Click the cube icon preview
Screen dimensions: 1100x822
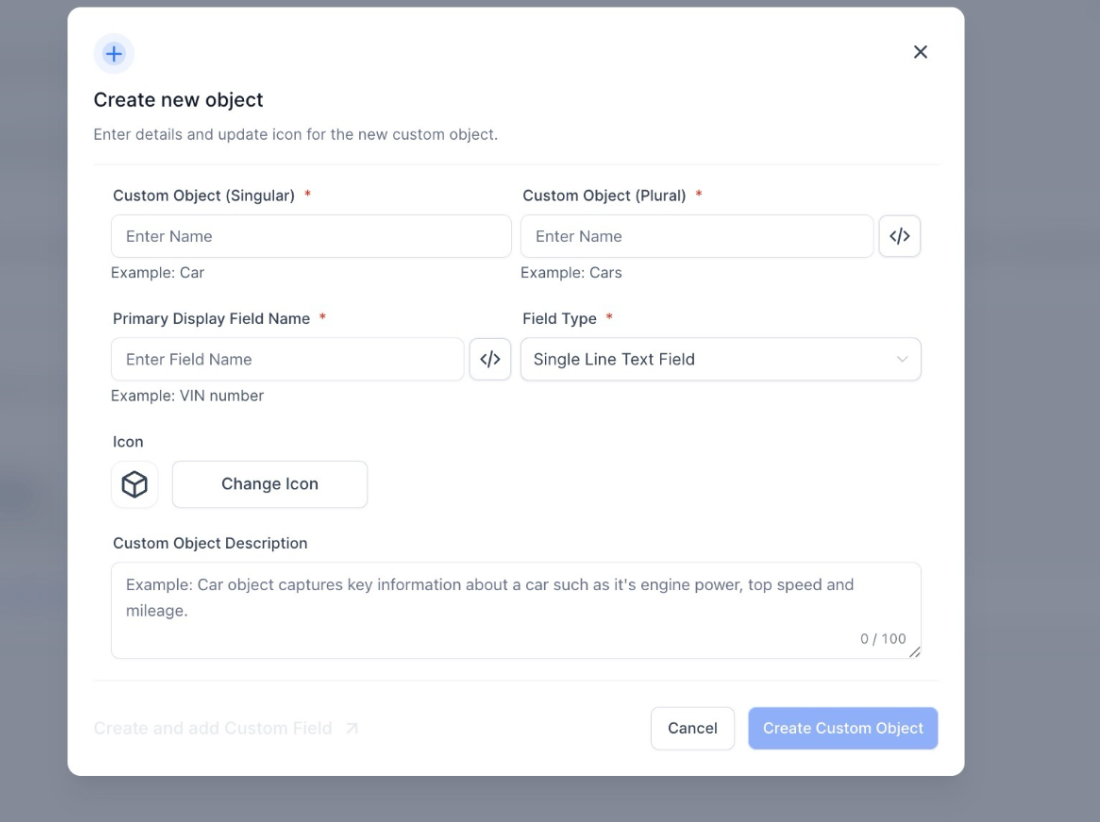(x=134, y=485)
